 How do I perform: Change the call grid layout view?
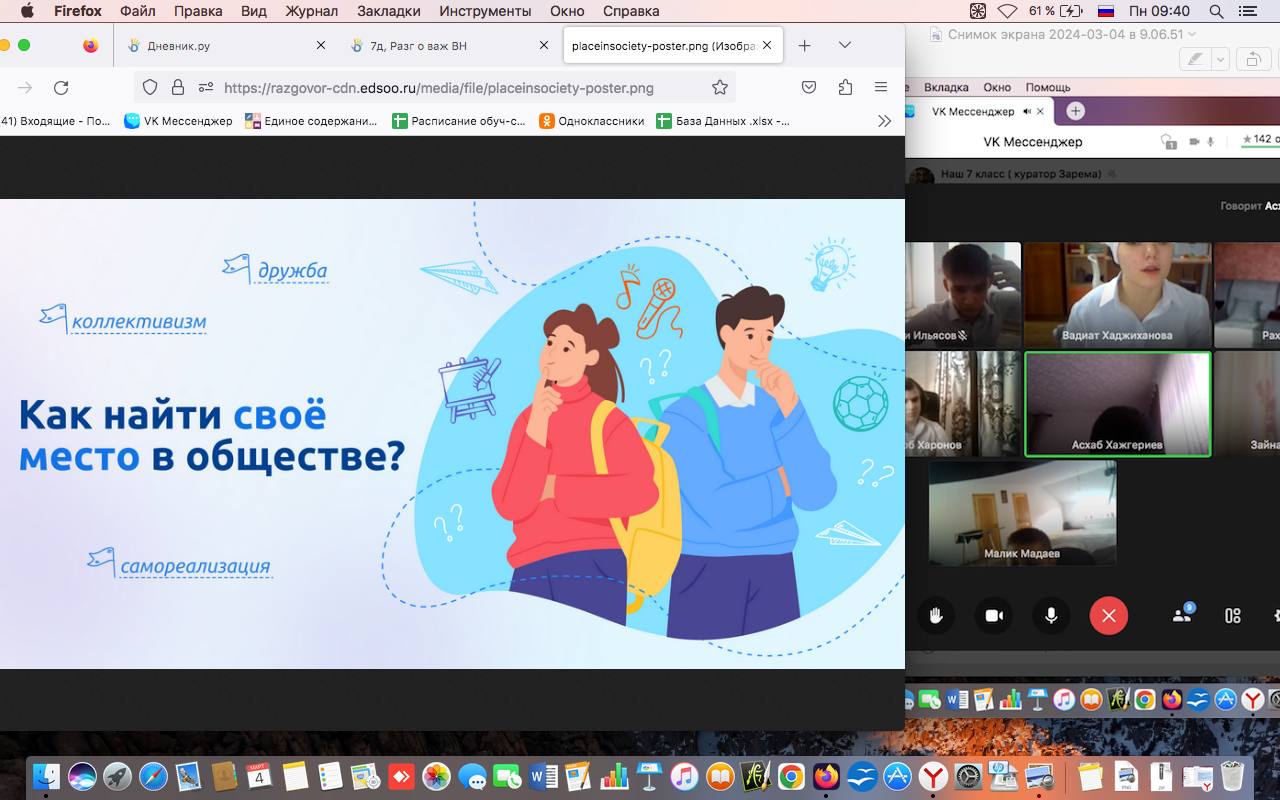point(1233,616)
